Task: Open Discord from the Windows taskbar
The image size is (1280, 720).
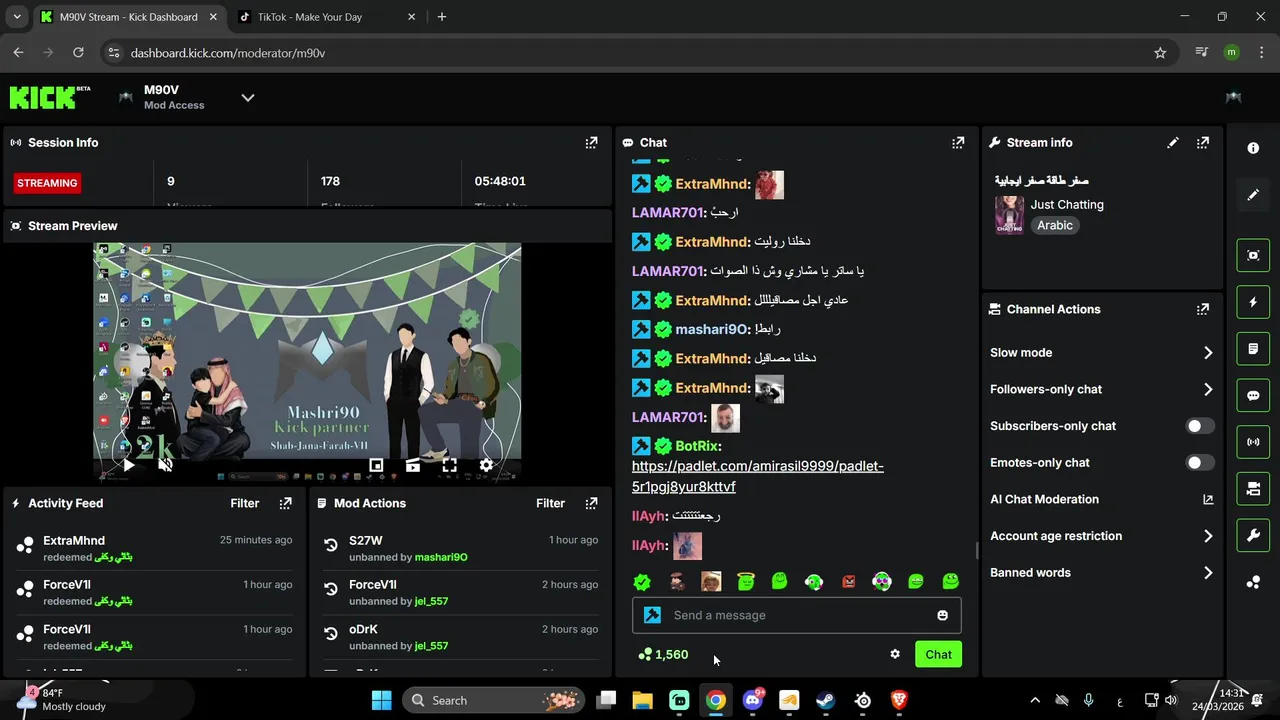Action: 752,700
